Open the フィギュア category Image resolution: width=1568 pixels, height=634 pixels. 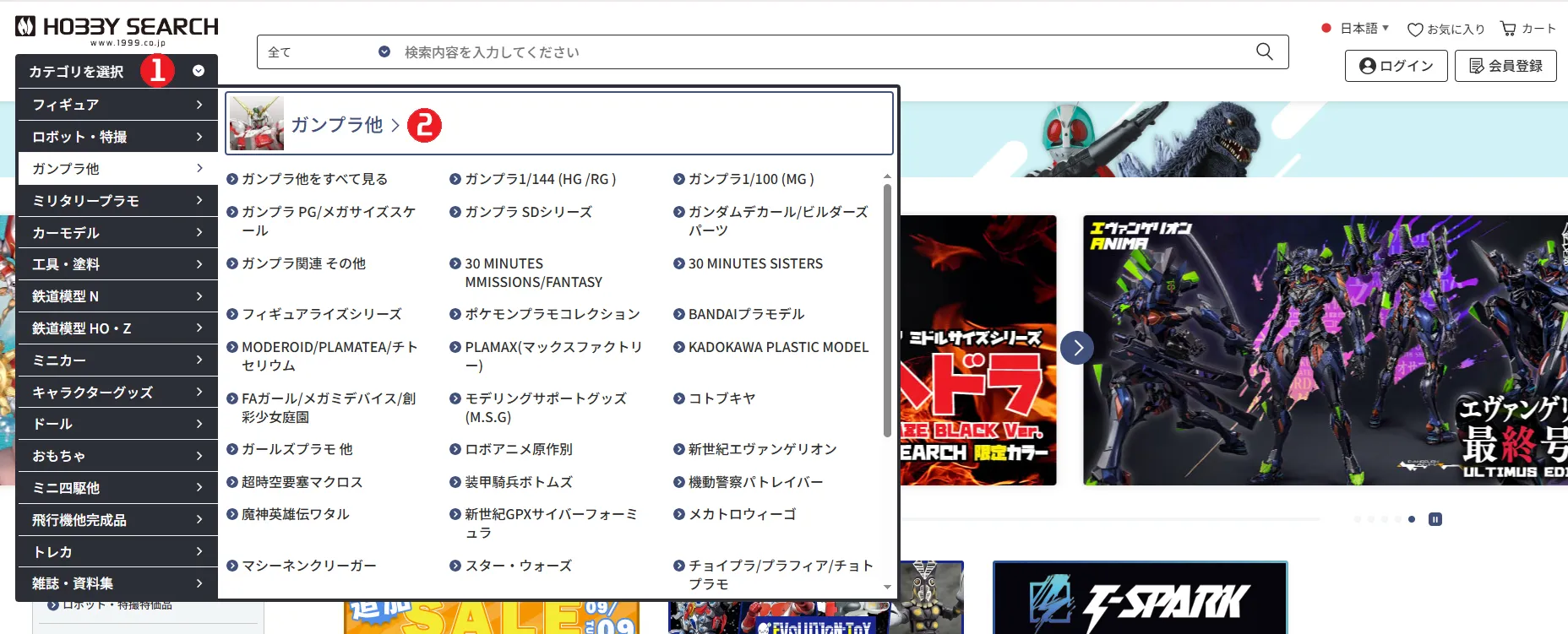[x=117, y=105]
